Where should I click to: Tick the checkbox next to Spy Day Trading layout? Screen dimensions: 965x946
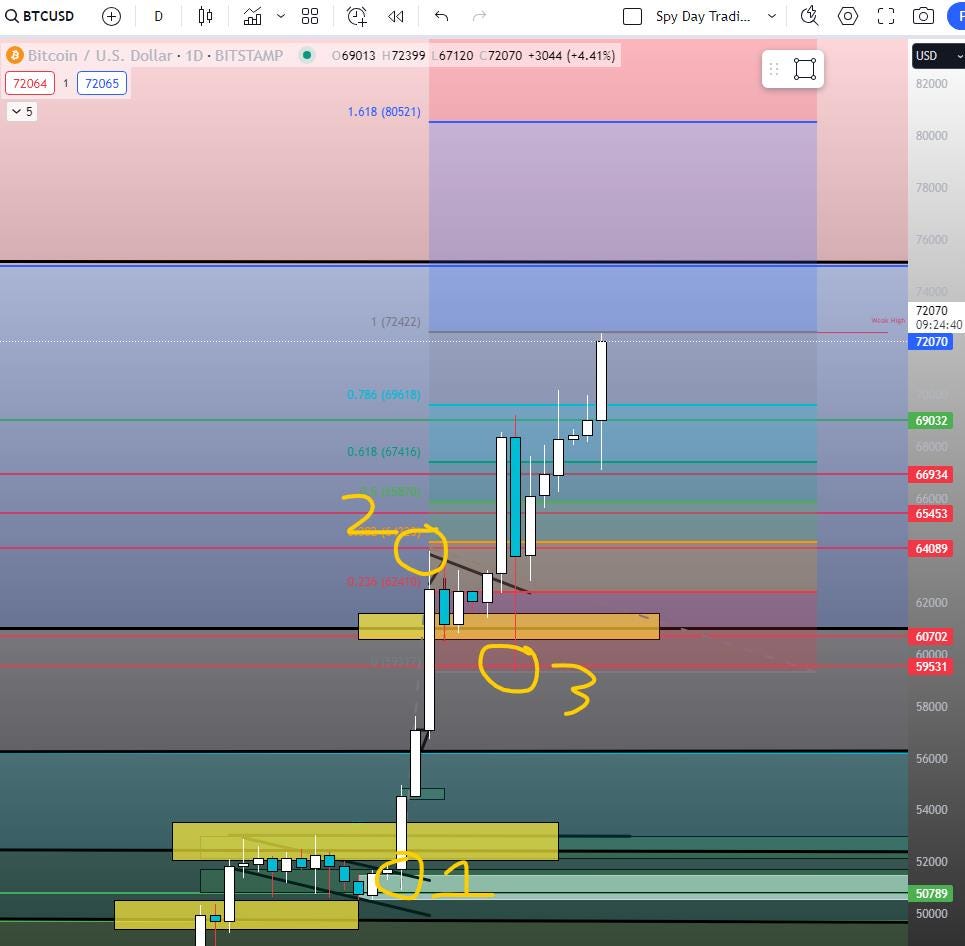631,16
